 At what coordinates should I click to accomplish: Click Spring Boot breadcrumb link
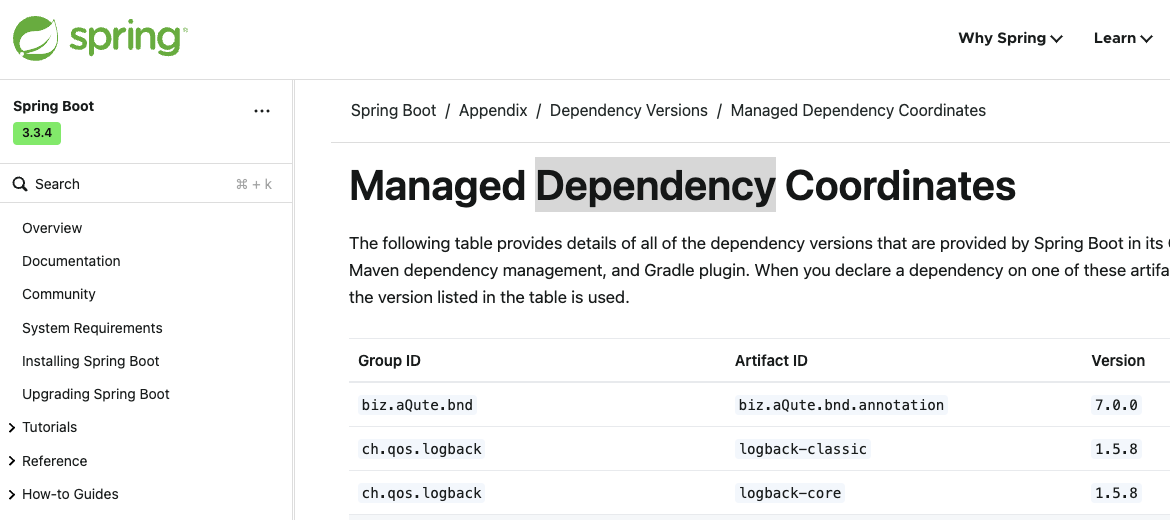tap(393, 110)
